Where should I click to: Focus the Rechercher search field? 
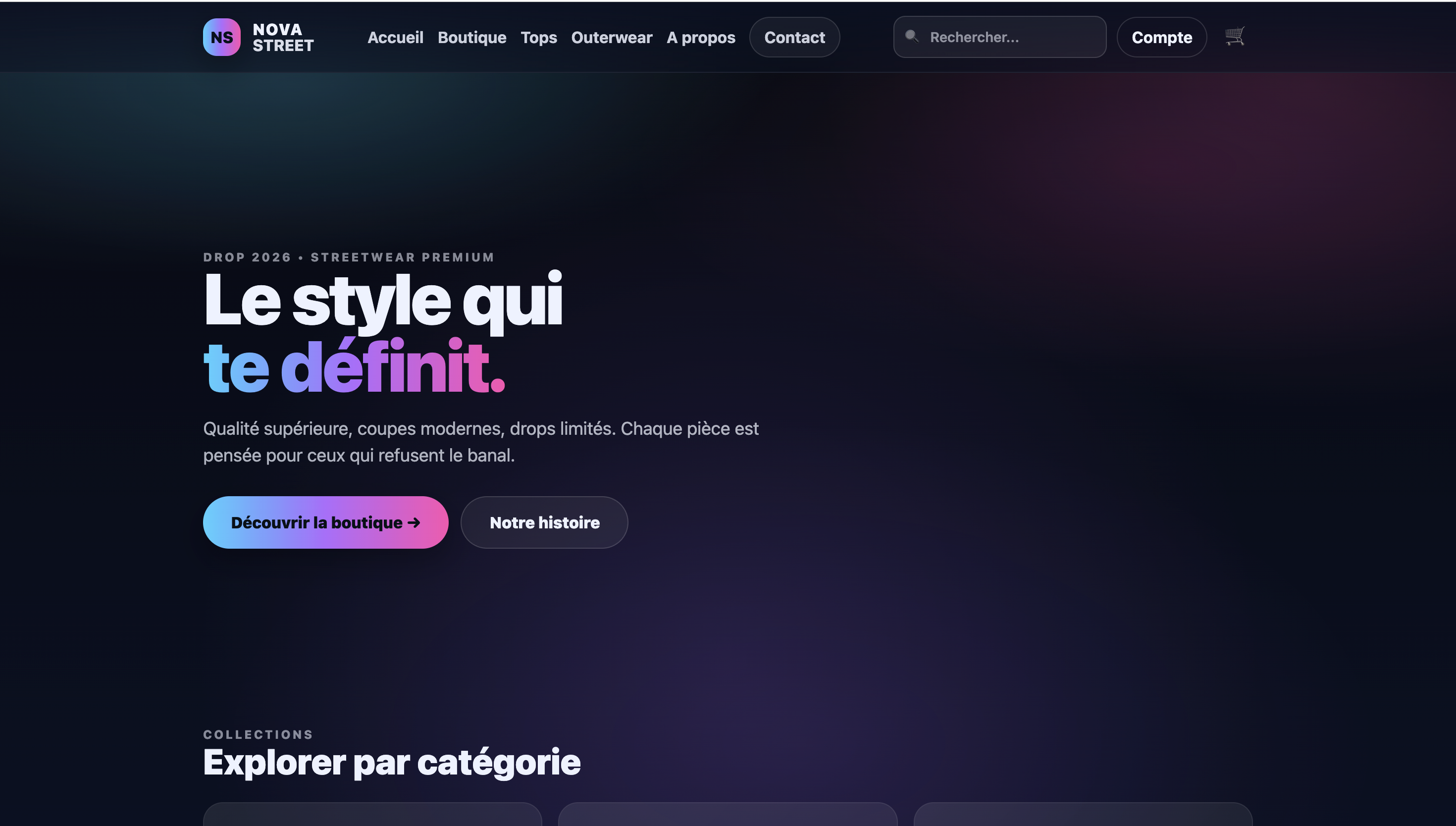click(x=1010, y=38)
